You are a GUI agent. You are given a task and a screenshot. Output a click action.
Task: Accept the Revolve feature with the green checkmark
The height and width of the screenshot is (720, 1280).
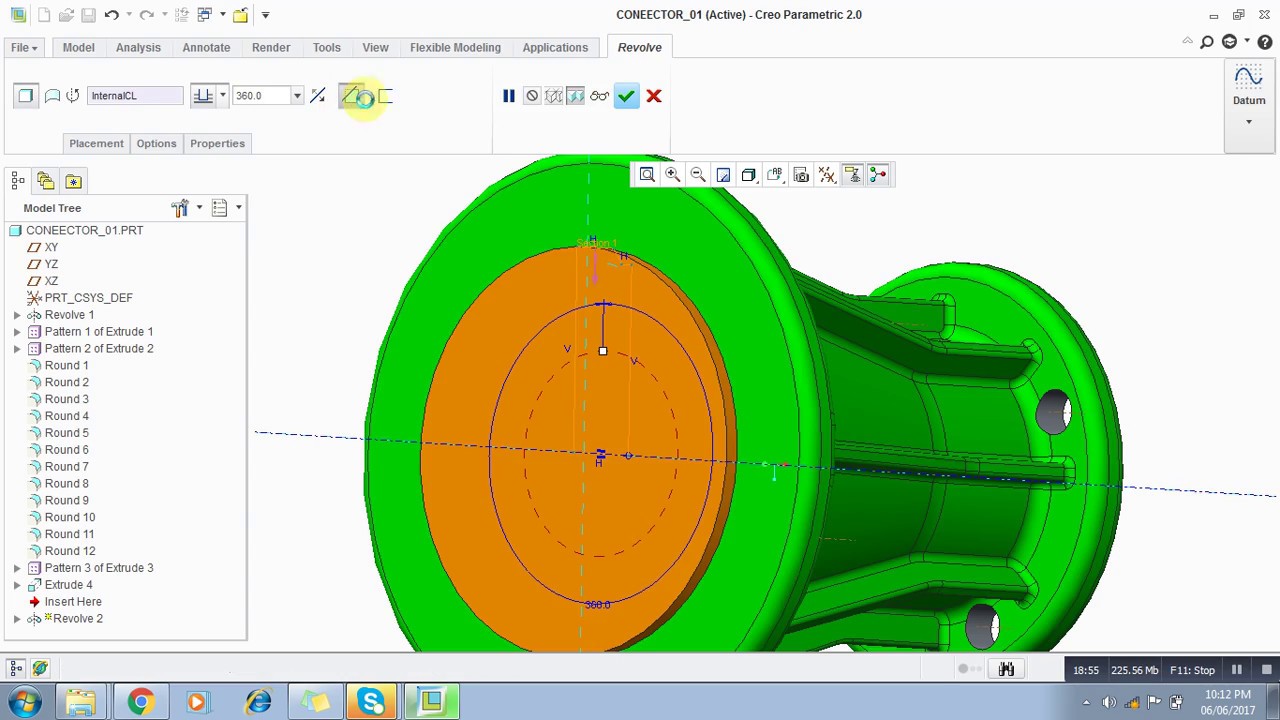626,96
